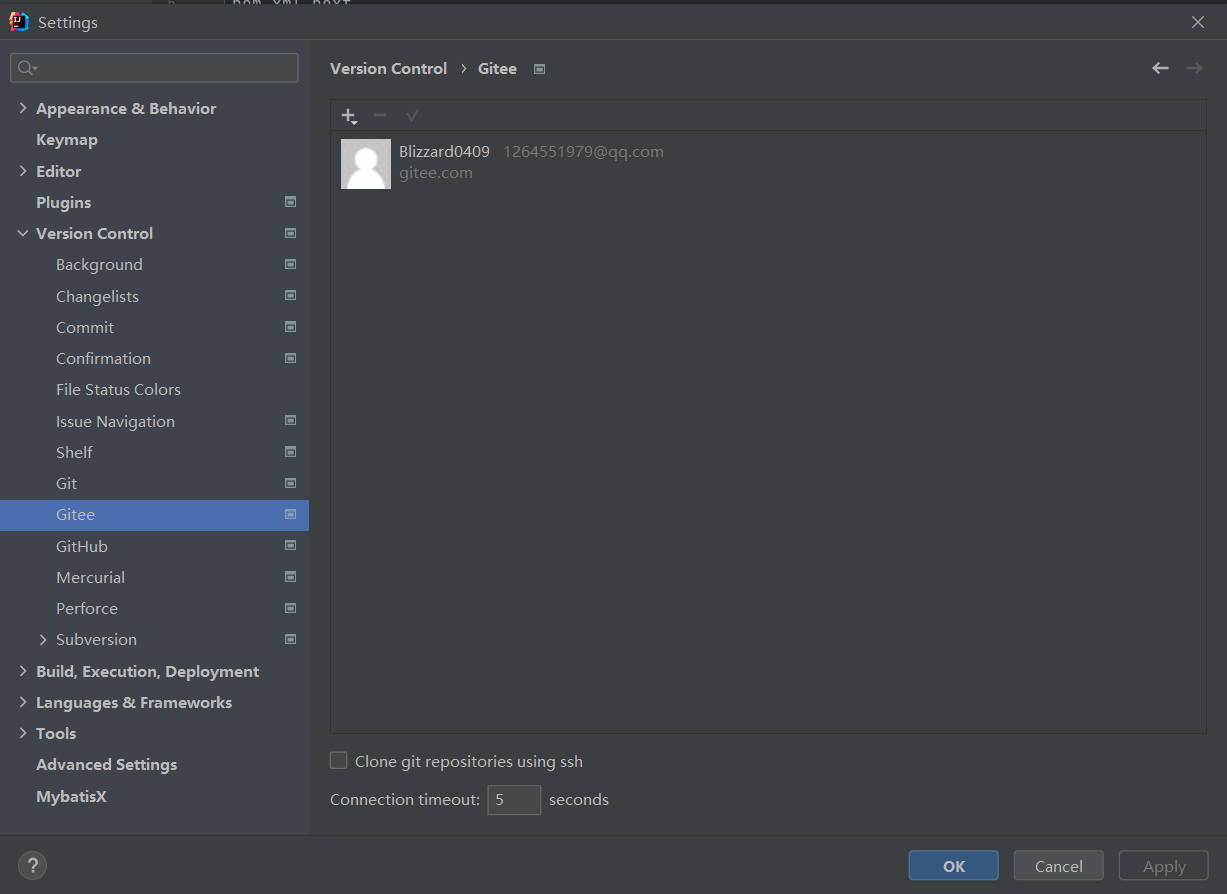The width and height of the screenshot is (1227, 894).
Task: Click the forward arrow navigation icon
Action: pos(1194,68)
